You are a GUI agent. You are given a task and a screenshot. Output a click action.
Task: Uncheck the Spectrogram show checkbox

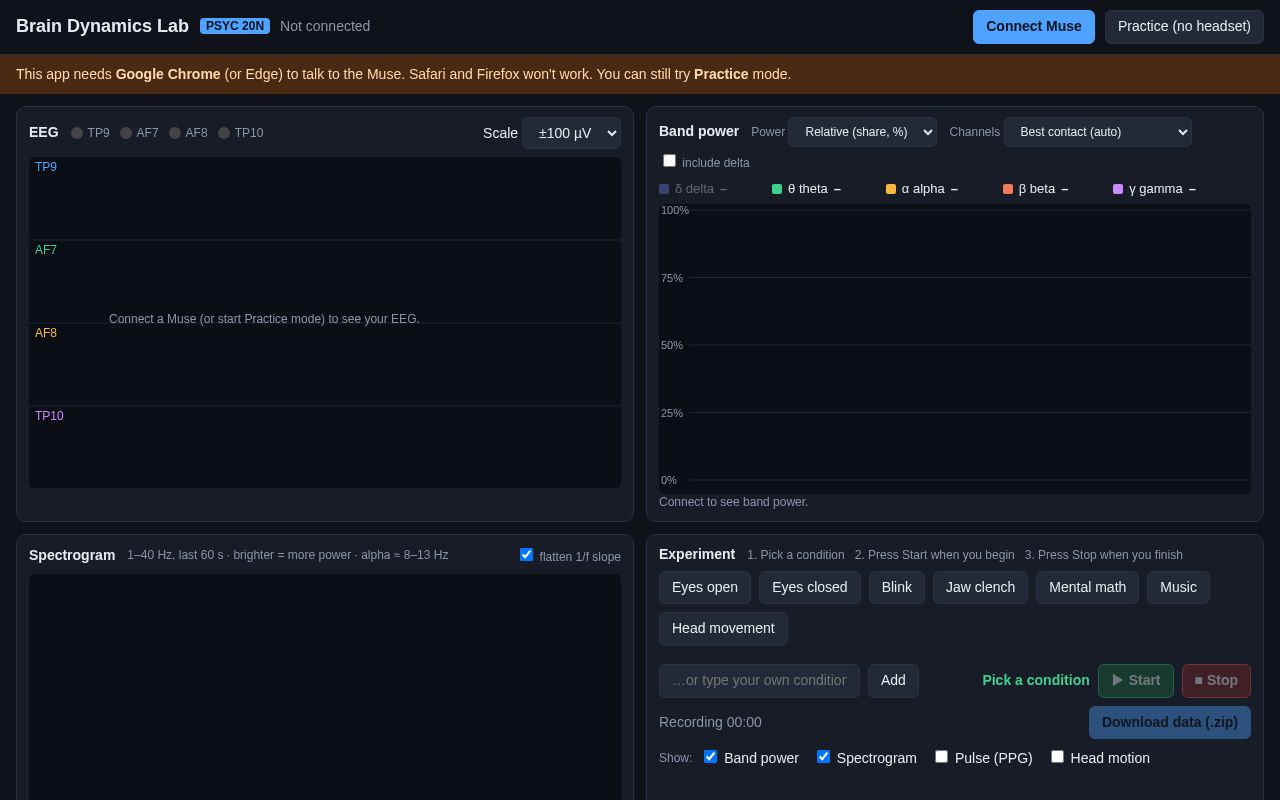pyautogui.click(x=824, y=757)
